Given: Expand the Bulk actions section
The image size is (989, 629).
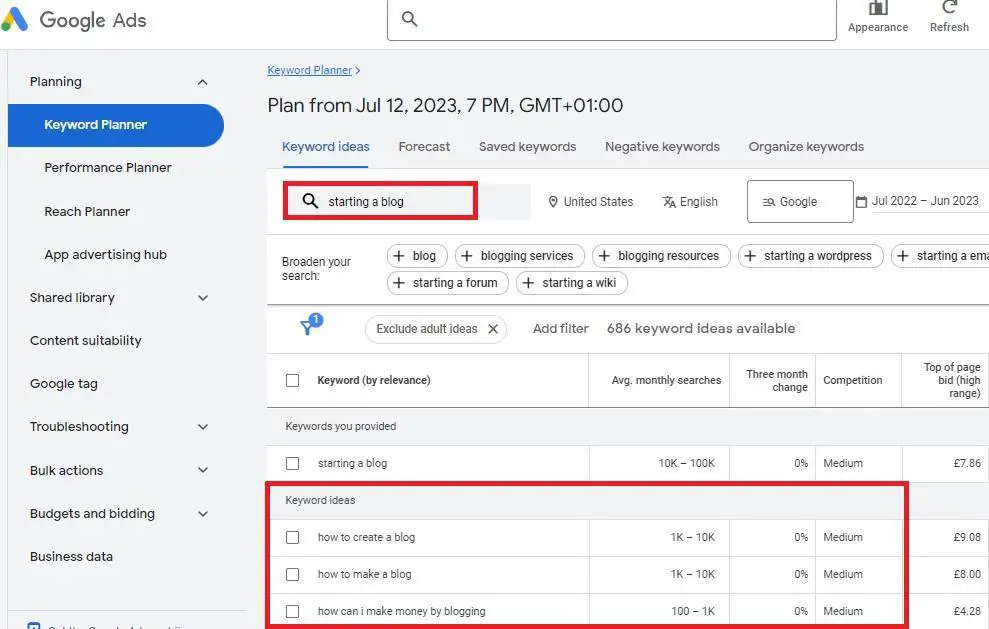Looking at the screenshot, I should pyautogui.click(x=202, y=470).
